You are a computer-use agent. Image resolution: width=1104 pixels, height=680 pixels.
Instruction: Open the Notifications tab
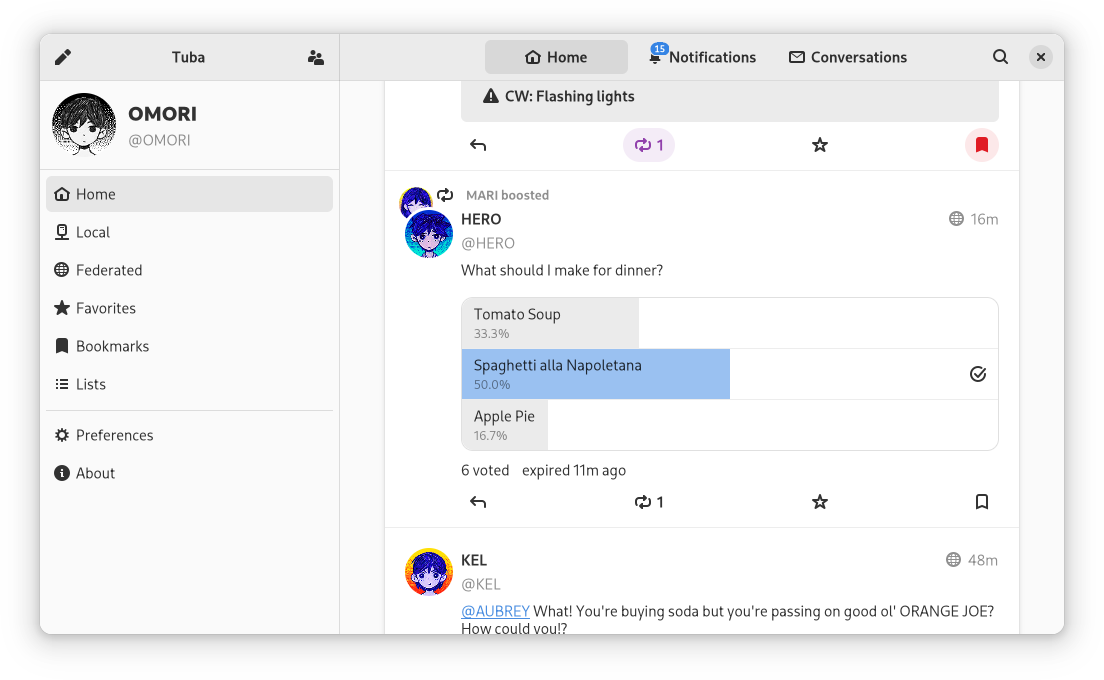(x=702, y=57)
